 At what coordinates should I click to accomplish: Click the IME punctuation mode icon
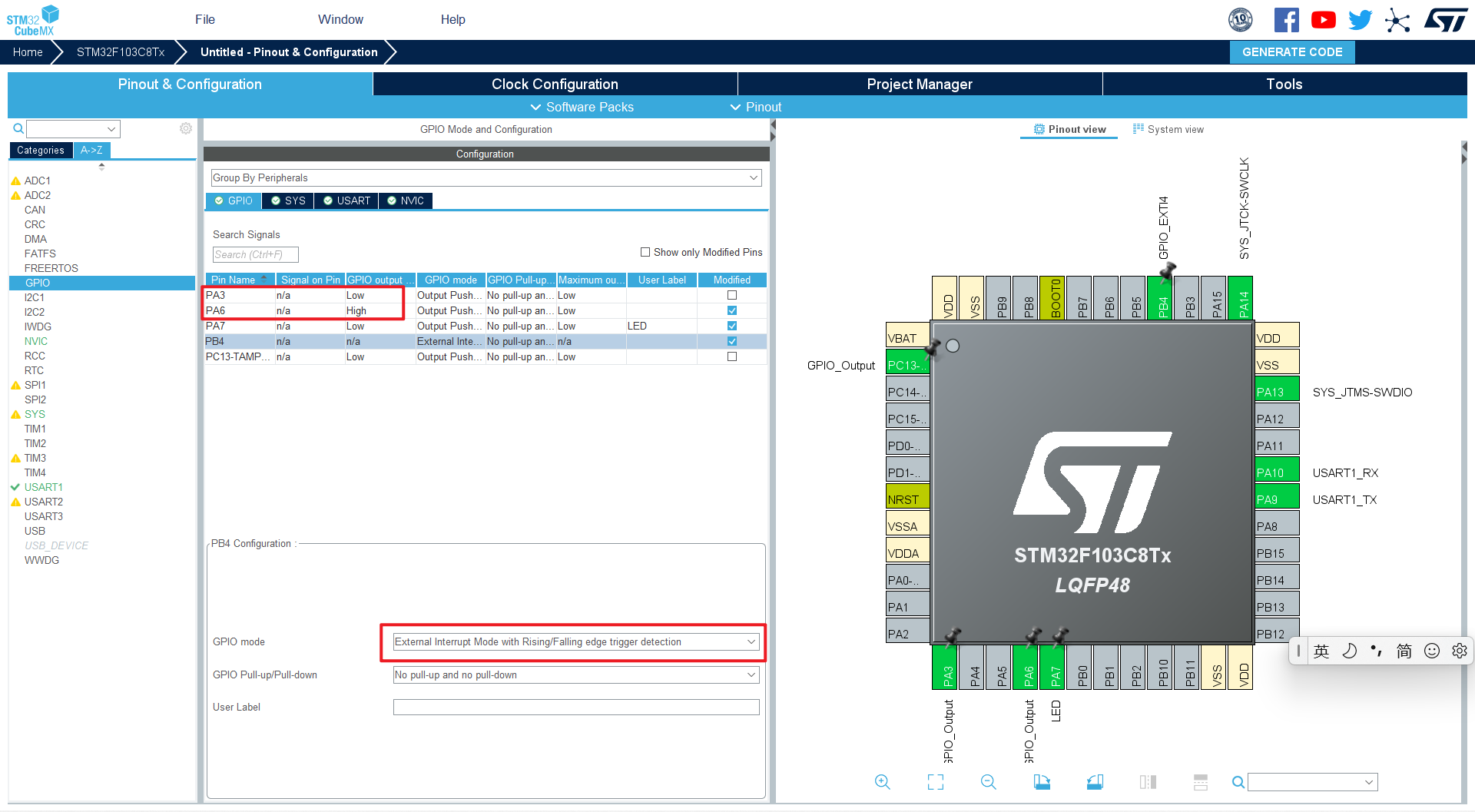1377,651
